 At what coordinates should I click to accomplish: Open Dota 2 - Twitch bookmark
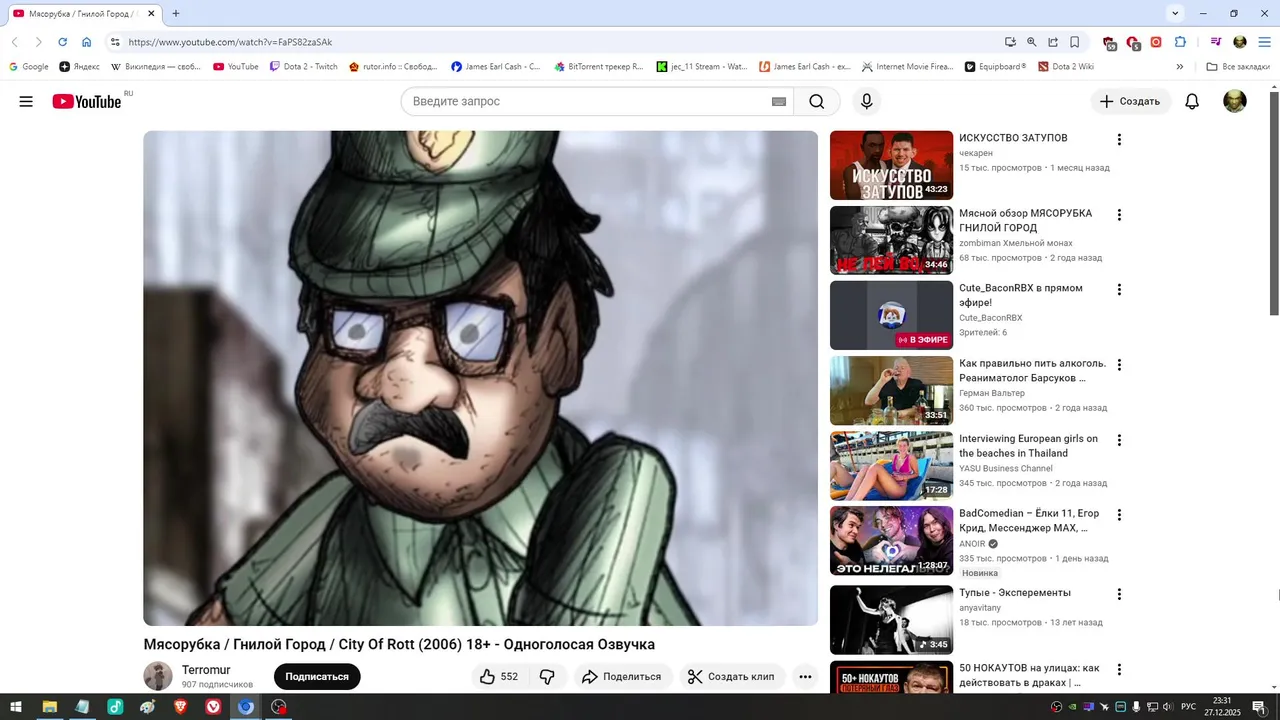pos(304,67)
